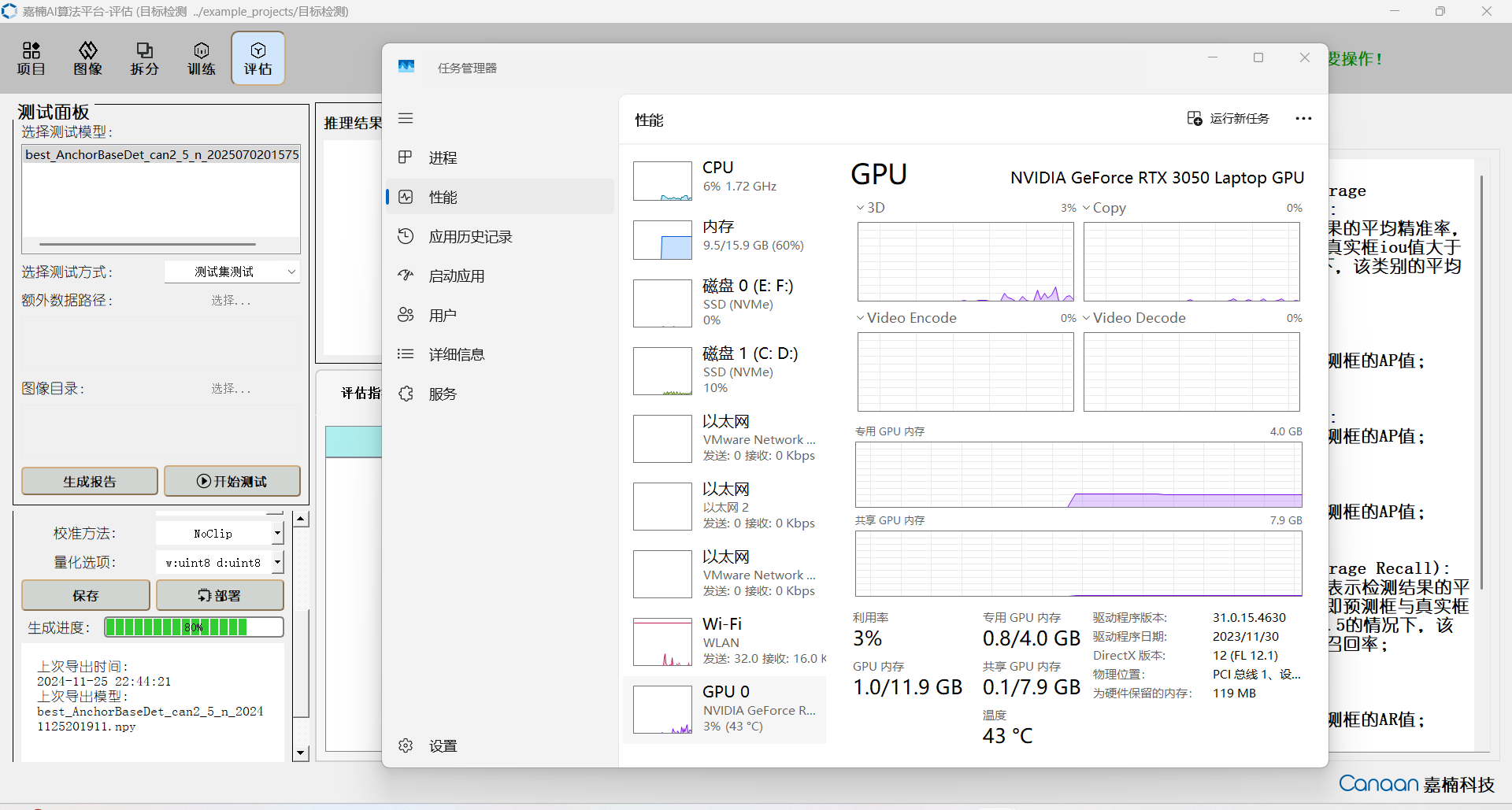Open the 训练 toolbar icon
1512x810 pixels.
coord(202,58)
